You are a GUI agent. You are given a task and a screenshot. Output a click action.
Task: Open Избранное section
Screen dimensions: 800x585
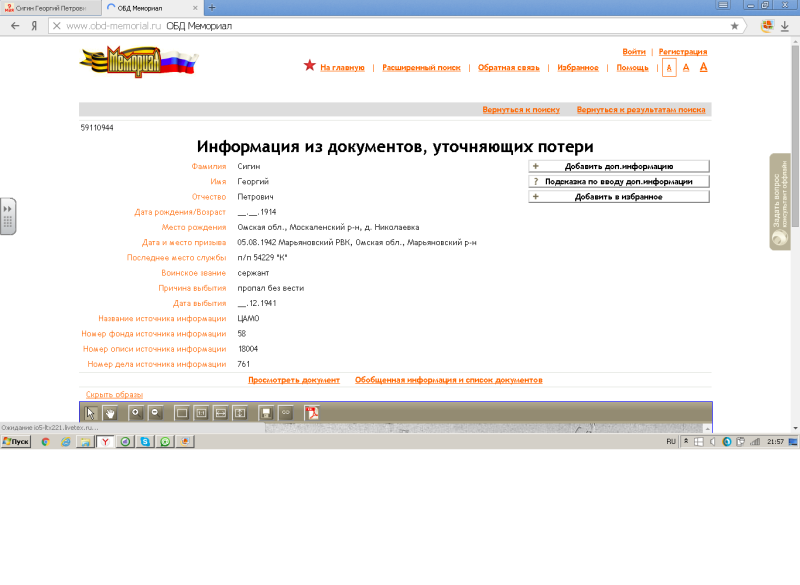pos(578,67)
